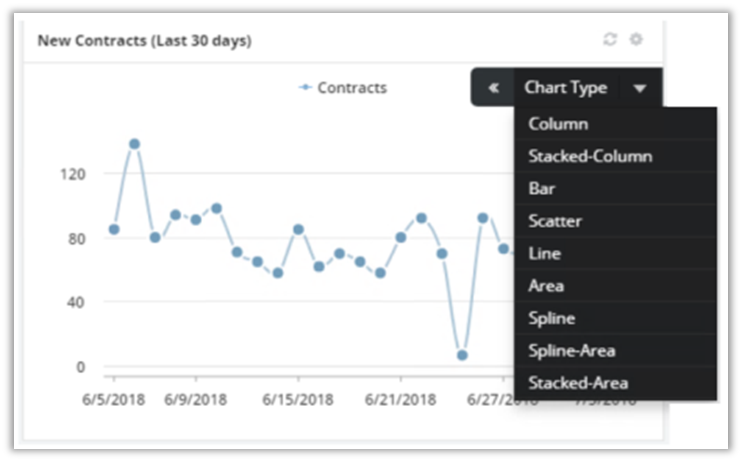742x462 pixels.
Task: Choose the Spline chart option
Action: coord(551,318)
